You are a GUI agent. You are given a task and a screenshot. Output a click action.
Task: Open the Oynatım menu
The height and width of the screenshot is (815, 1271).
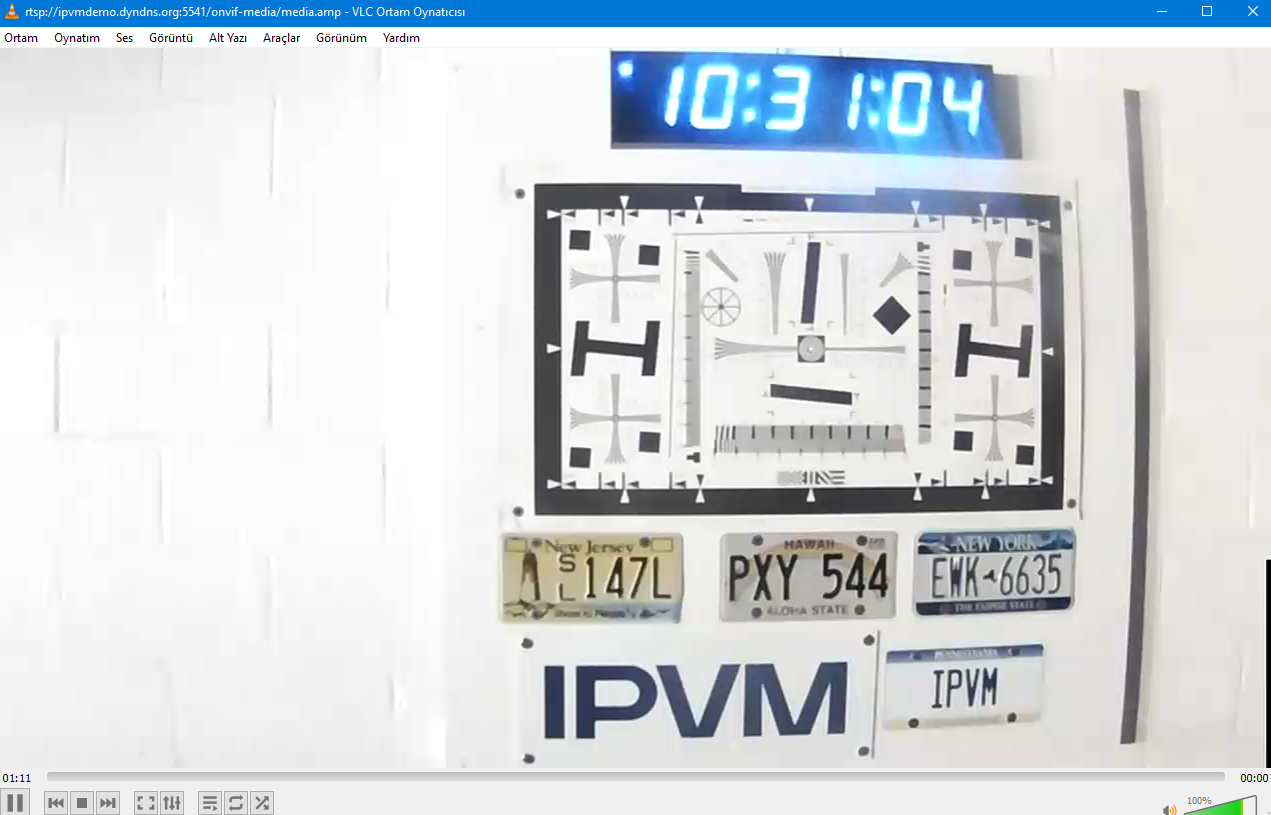pyautogui.click(x=77, y=38)
